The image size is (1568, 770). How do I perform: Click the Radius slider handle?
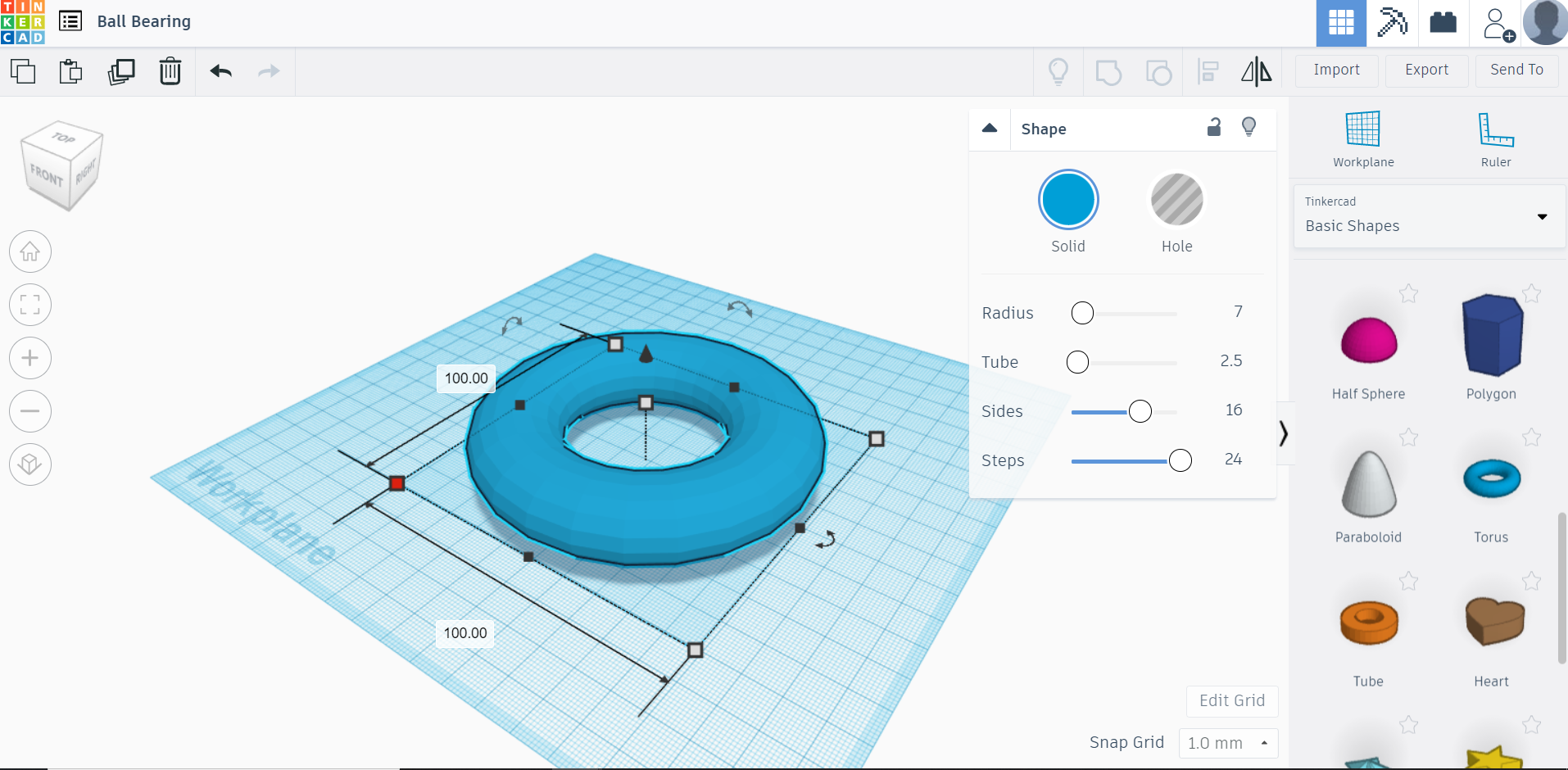click(x=1082, y=313)
